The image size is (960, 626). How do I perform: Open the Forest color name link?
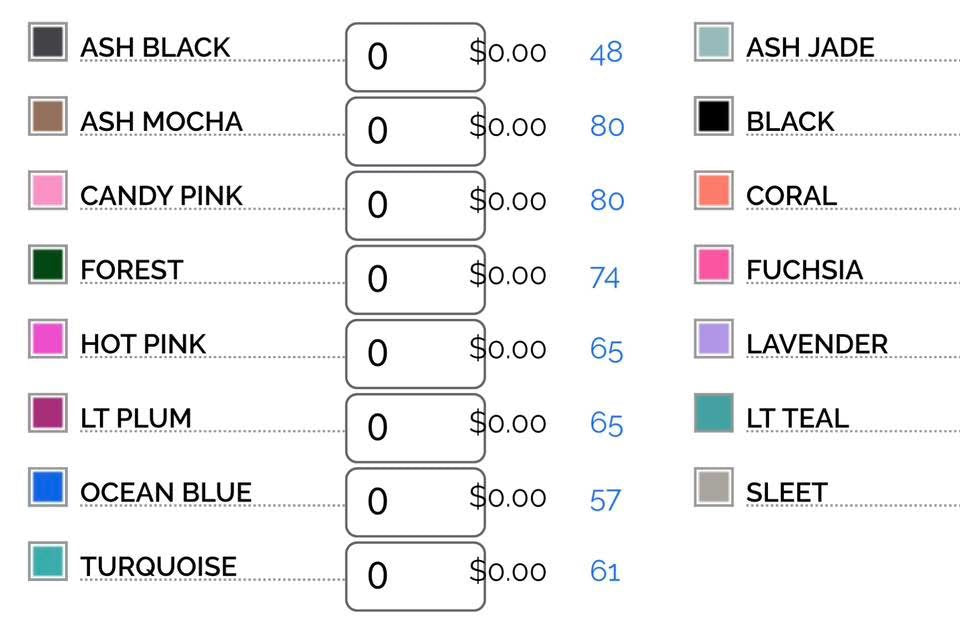[132, 270]
